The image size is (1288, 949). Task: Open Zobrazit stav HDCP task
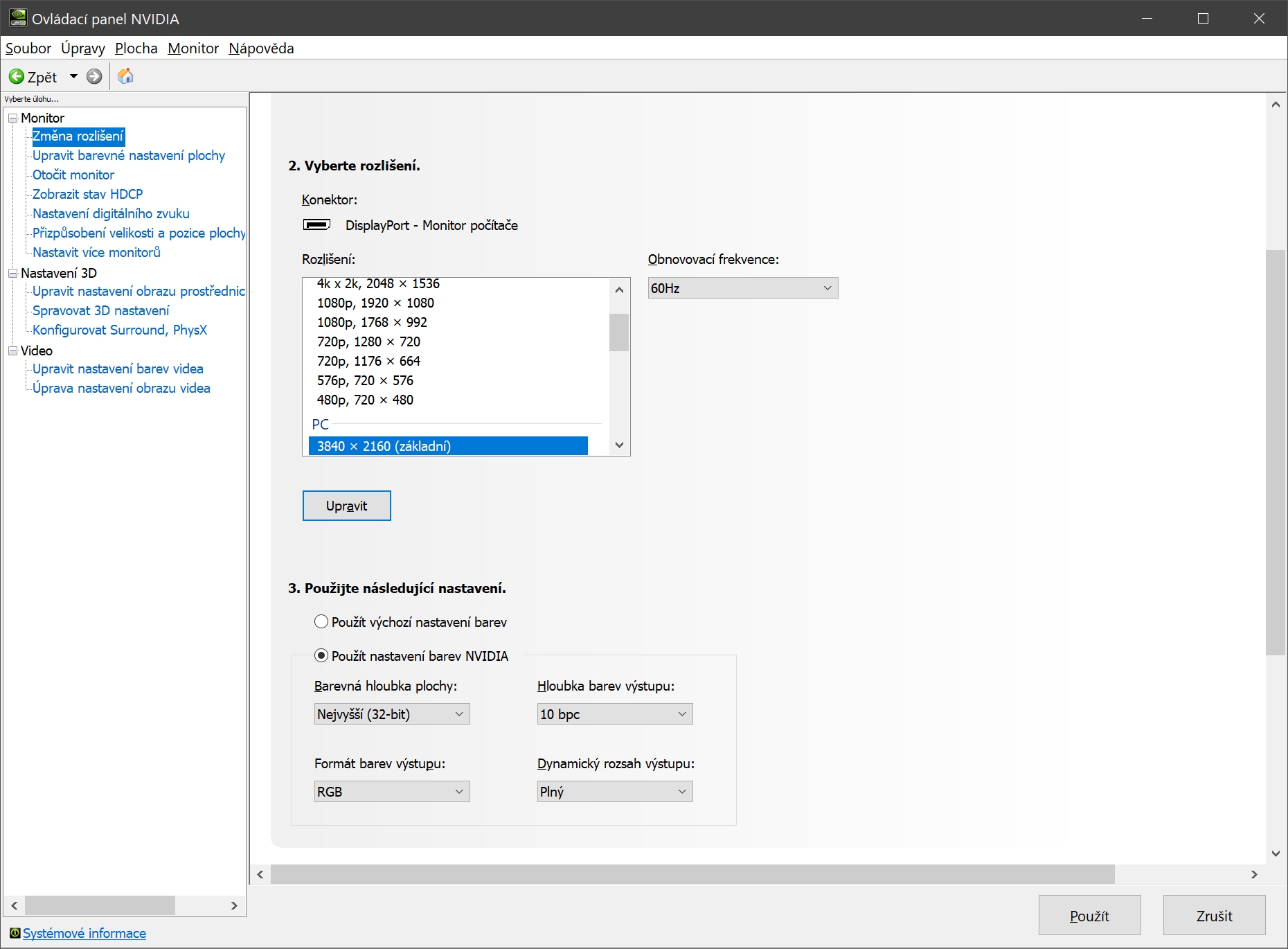(x=88, y=194)
